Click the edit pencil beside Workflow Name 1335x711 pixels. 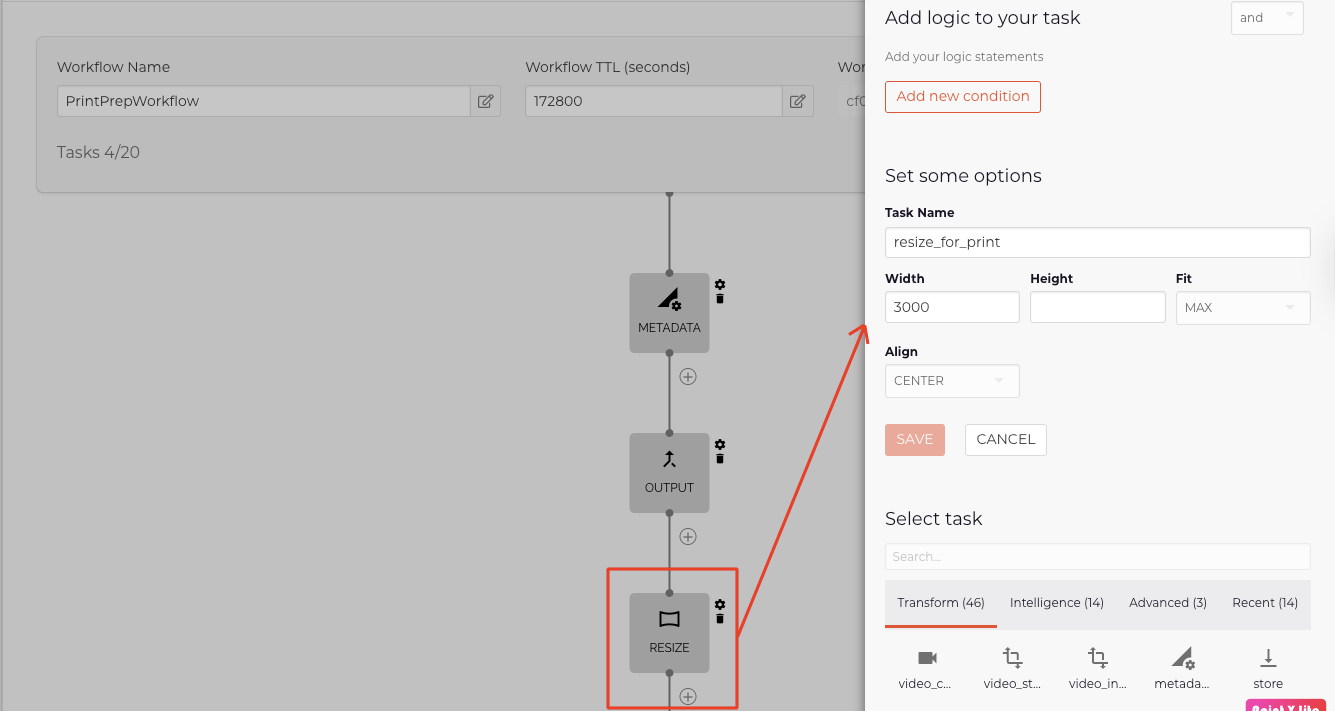(485, 101)
